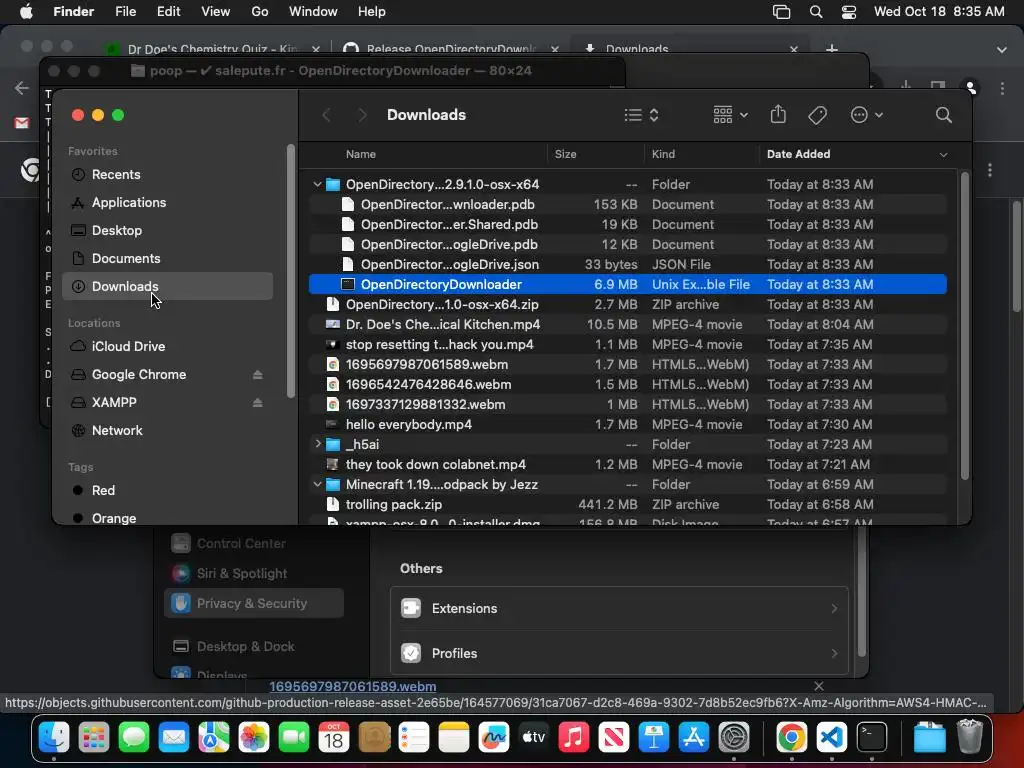
Task: Go back with Finder back arrow
Action: click(x=327, y=116)
